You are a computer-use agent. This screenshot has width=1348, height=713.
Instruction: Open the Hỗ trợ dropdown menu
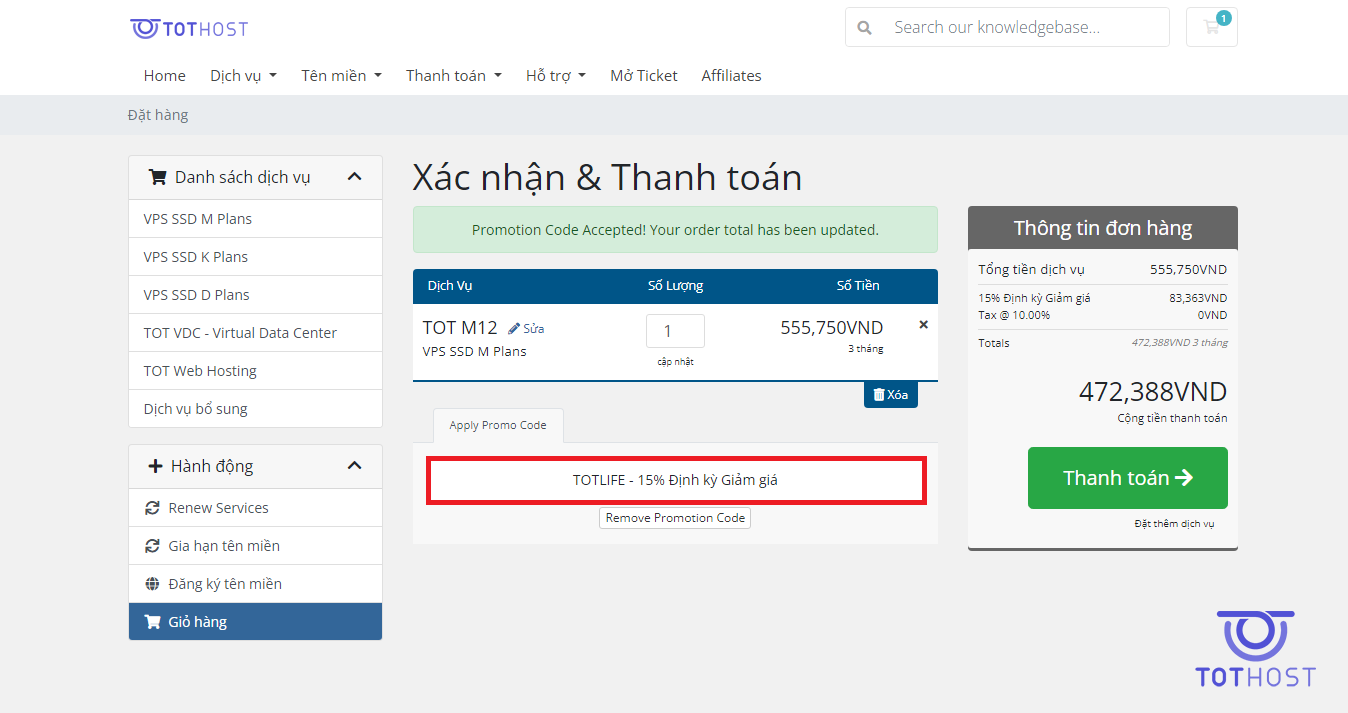(x=555, y=75)
